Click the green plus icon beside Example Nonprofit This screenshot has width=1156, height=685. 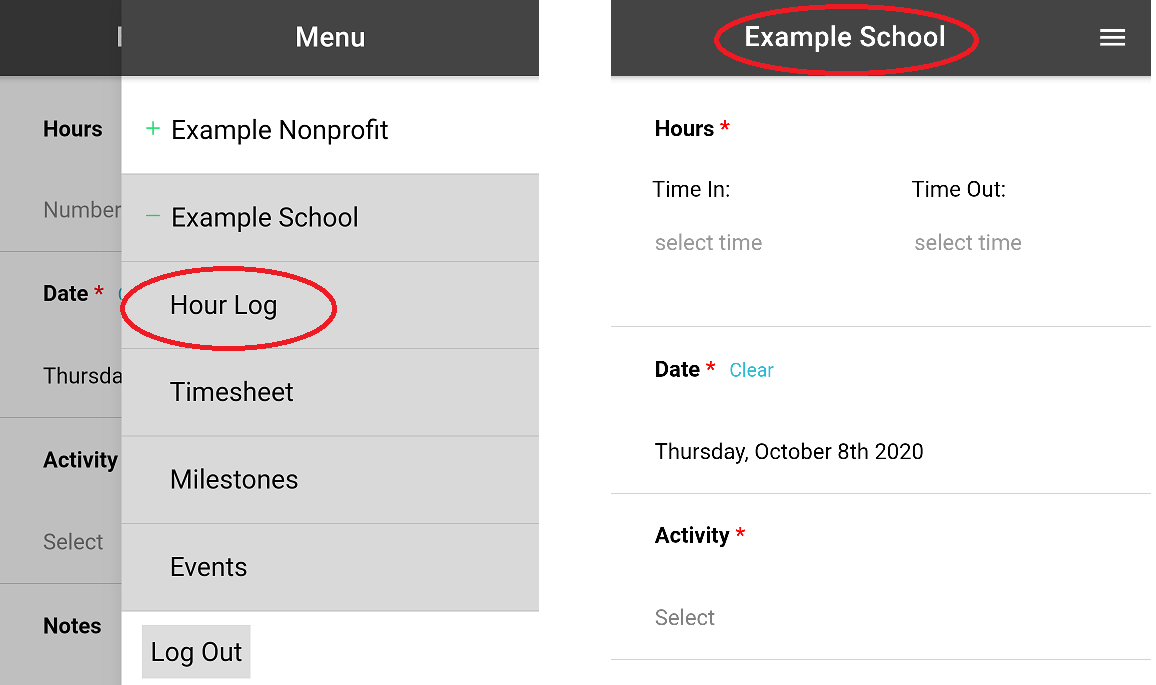click(153, 129)
